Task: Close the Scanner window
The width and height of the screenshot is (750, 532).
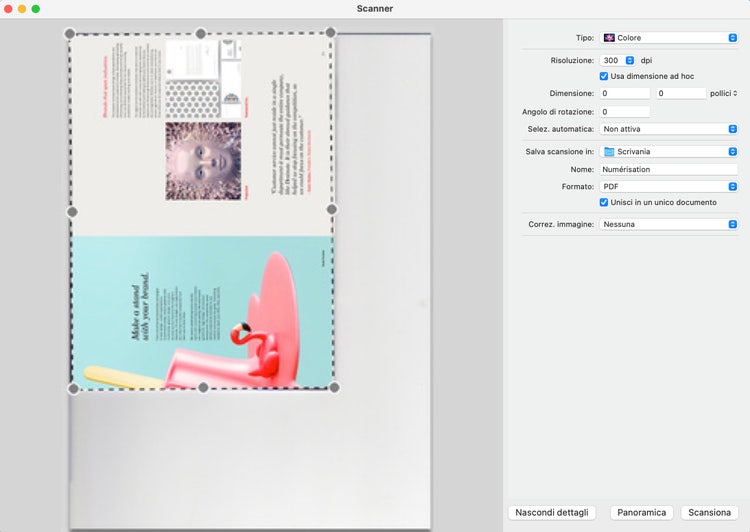Action: pyautogui.click(x=8, y=9)
